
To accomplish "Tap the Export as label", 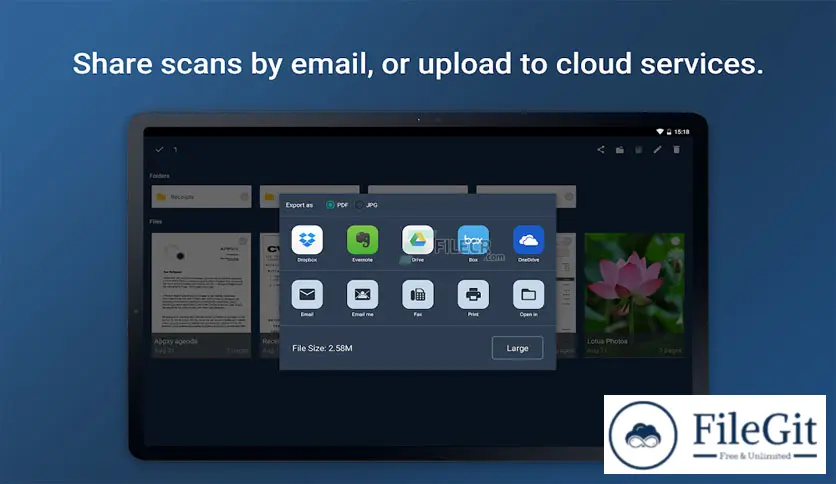I will pos(299,205).
